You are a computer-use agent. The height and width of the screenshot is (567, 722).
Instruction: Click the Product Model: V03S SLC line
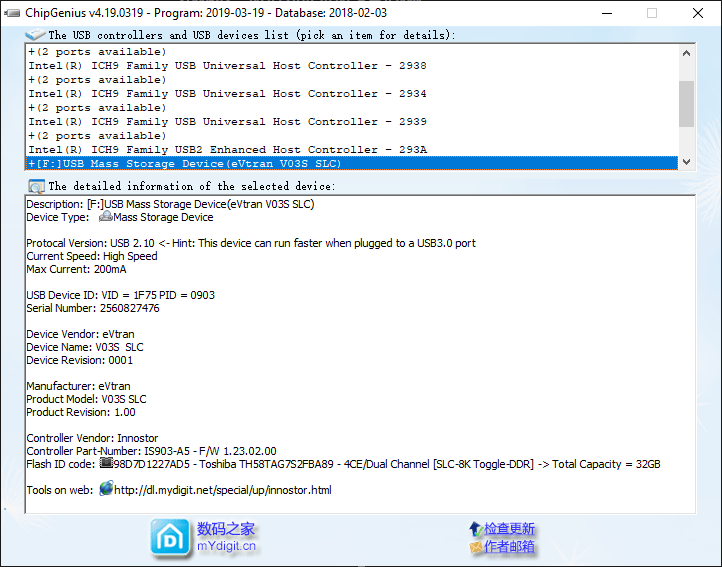point(86,399)
